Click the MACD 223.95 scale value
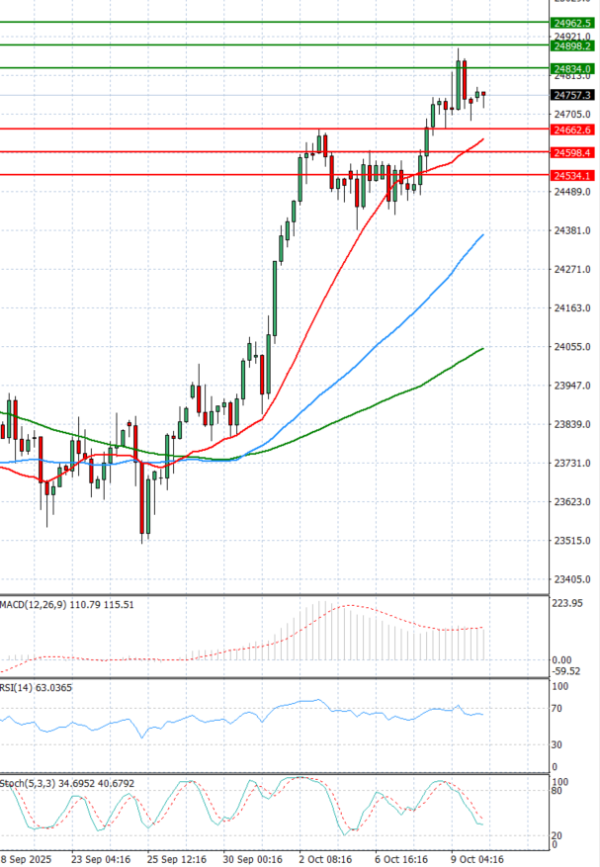 (x=569, y=603)
